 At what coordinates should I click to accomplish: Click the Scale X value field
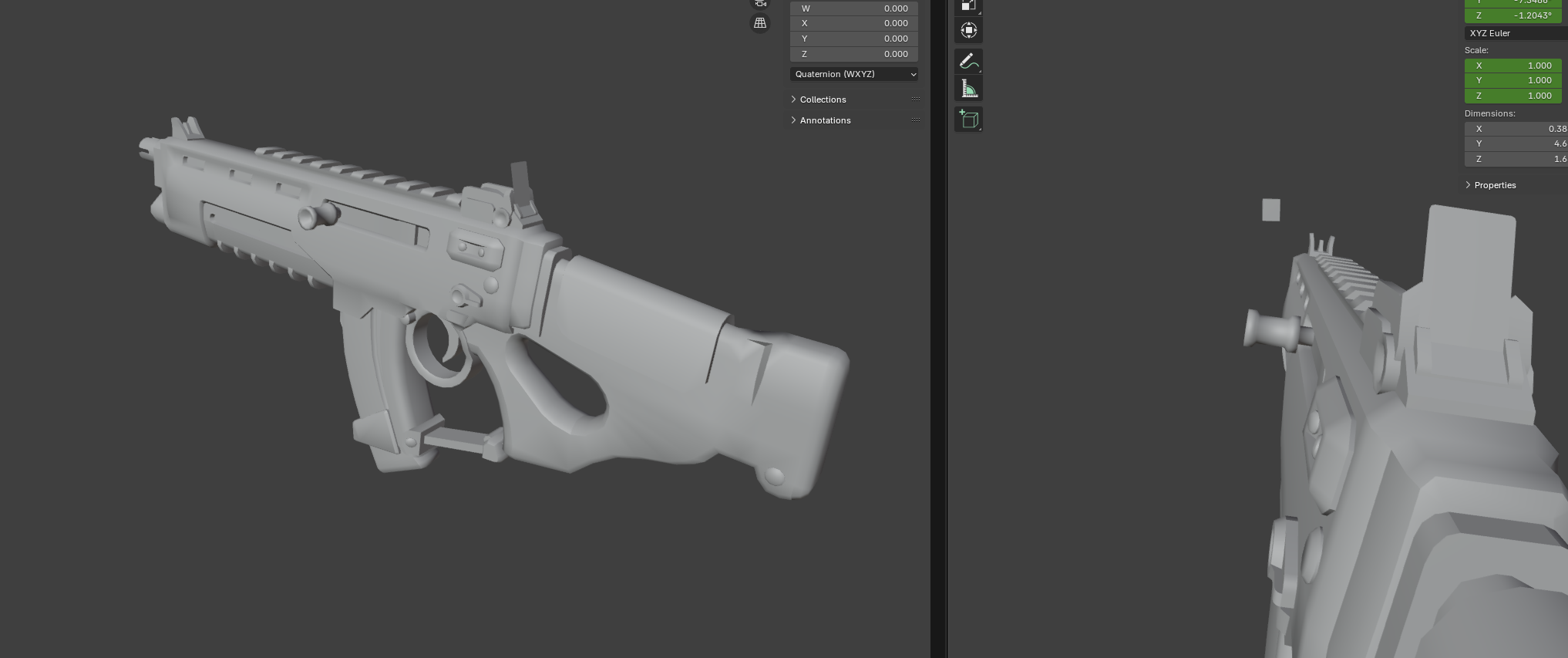(1512, 66)
